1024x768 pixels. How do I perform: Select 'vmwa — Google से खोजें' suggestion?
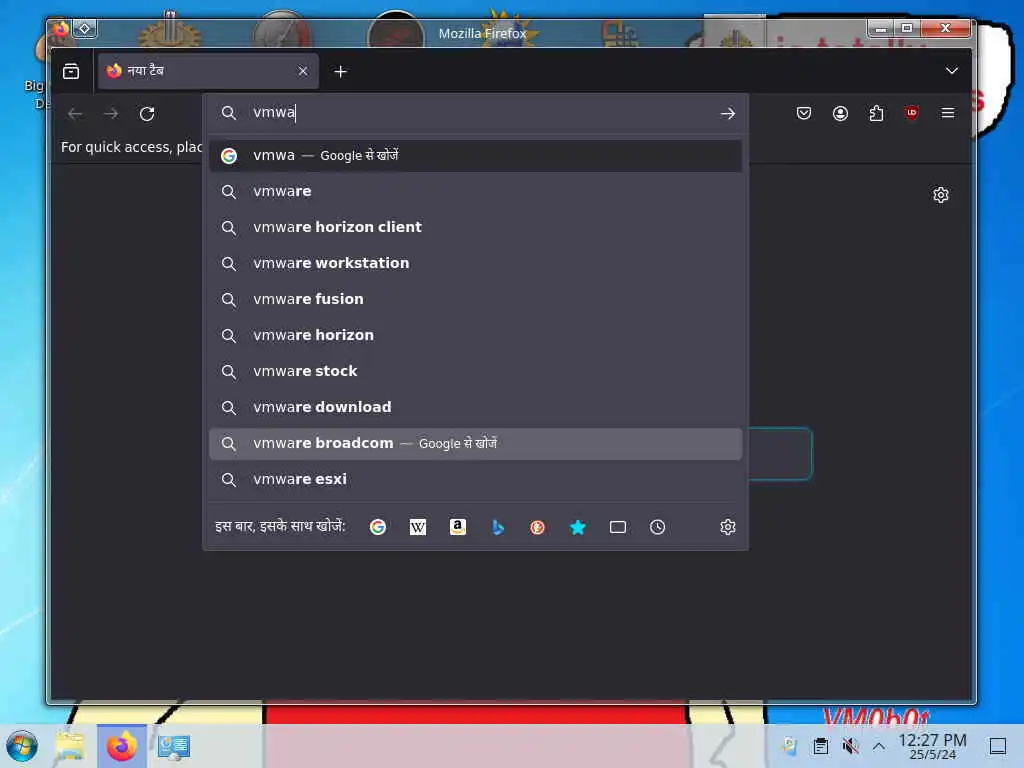click(x=475, y=156)
